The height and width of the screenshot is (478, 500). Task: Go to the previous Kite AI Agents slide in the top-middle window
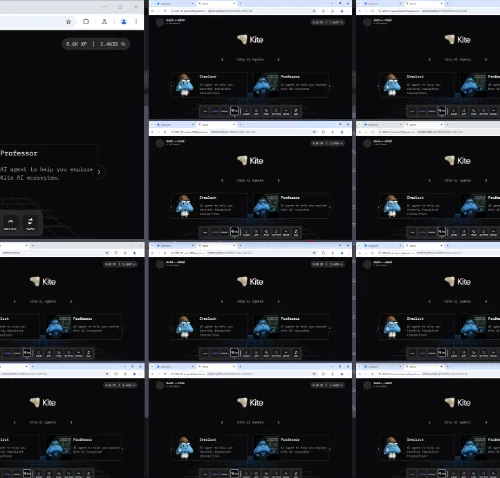click(222, 59)
